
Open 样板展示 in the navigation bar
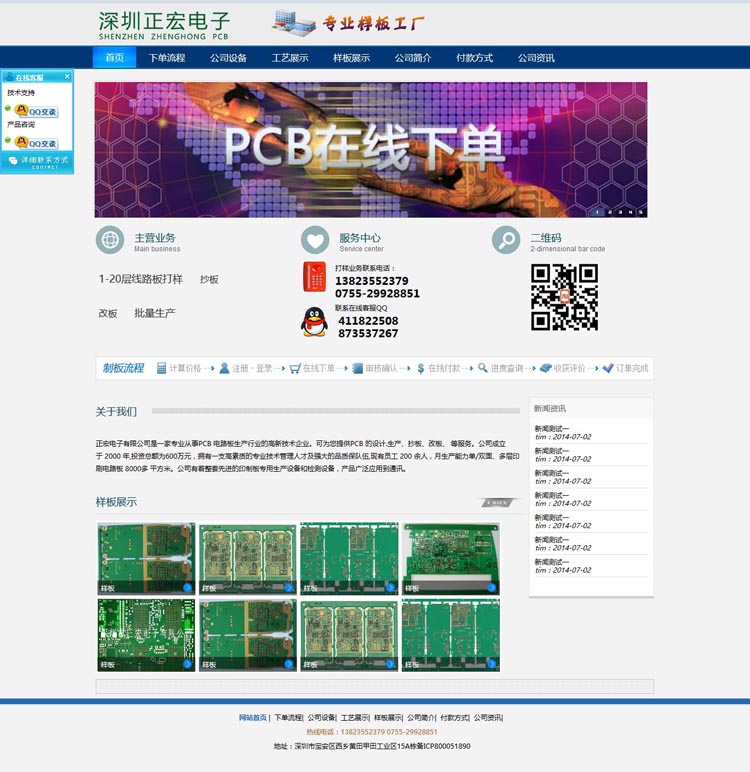coord(351,58)
